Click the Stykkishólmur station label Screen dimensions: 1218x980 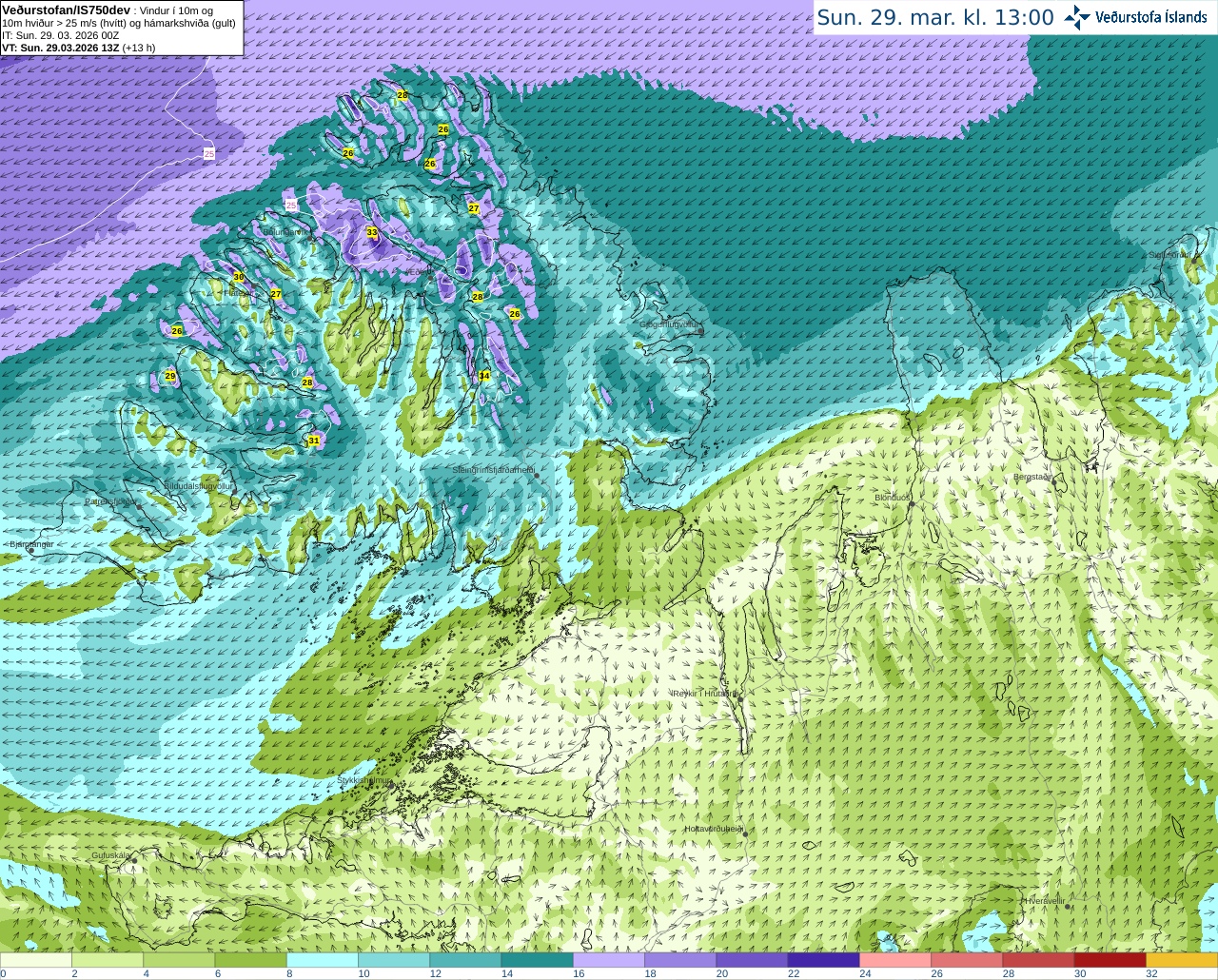point(364,780)
